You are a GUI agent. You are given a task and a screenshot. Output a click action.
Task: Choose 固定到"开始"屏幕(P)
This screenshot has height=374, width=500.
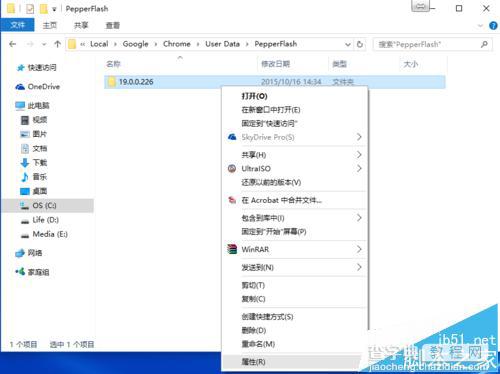coord(295,232)
